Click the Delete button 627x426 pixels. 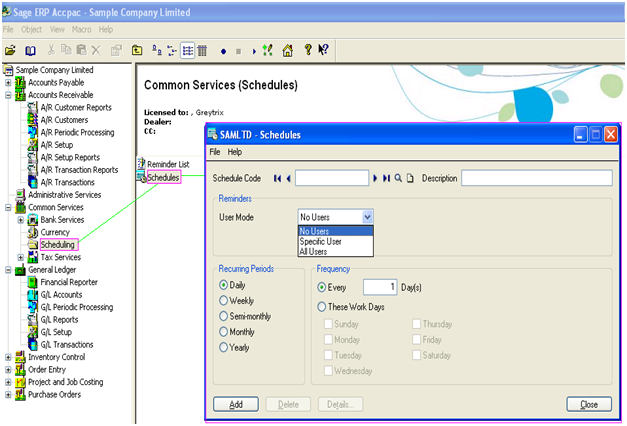(x=288, y=404)
